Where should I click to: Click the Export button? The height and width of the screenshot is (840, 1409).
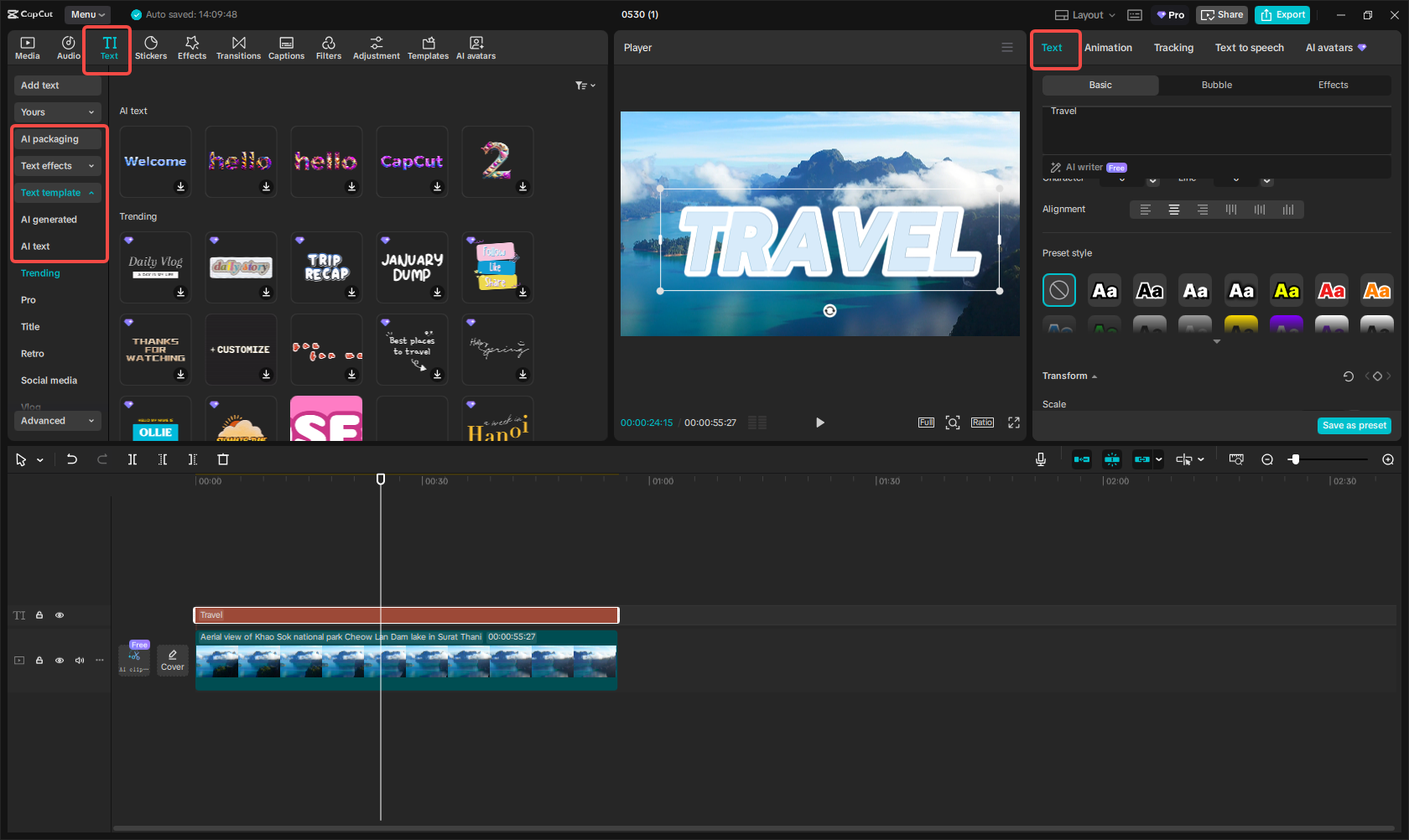(x=1282, y=14)
